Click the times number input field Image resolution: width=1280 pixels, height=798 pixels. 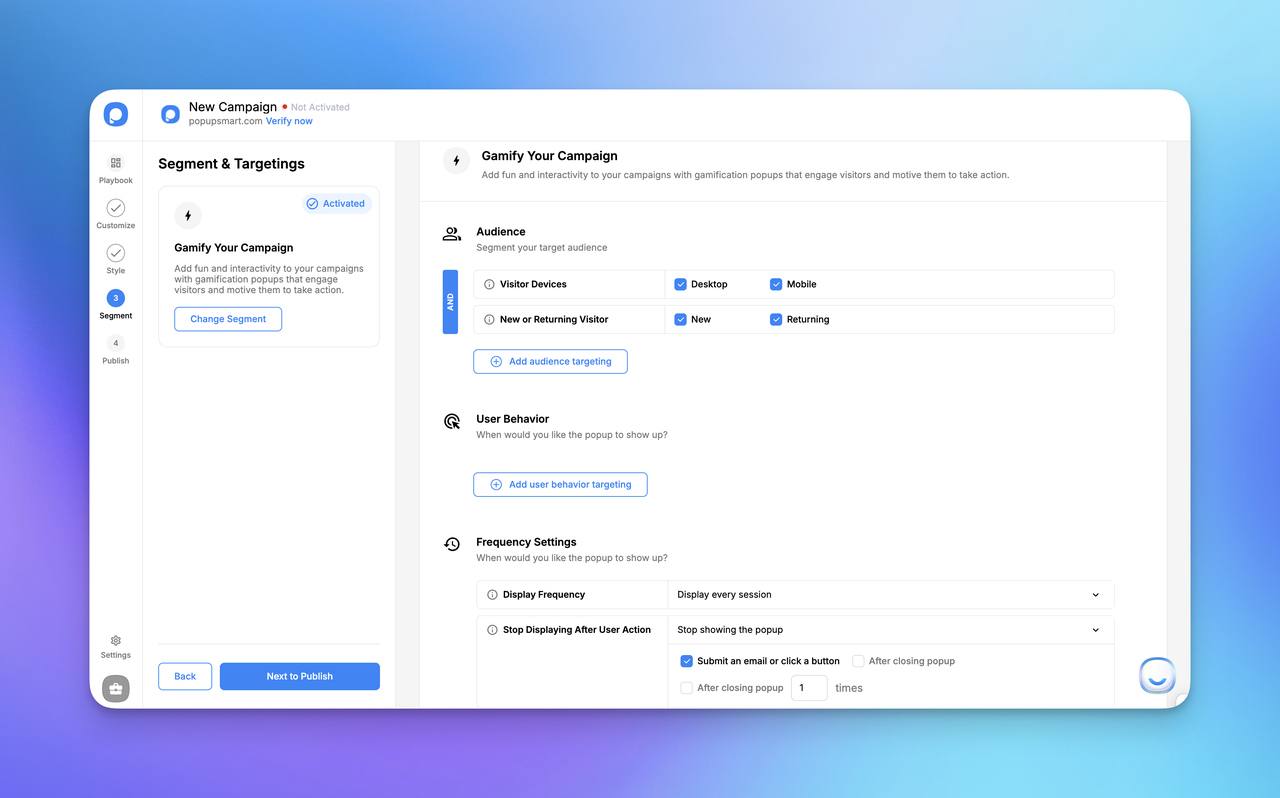point(809,688)
